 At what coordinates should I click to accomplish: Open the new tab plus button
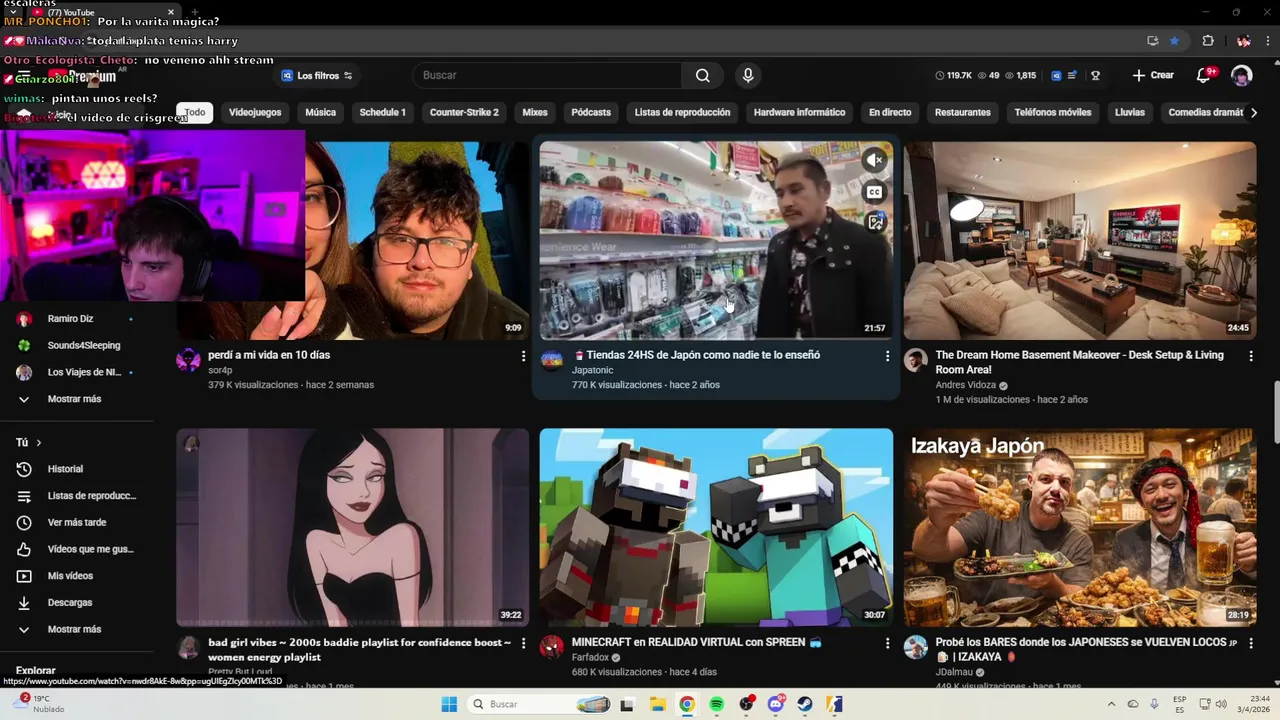pos(195,12)
